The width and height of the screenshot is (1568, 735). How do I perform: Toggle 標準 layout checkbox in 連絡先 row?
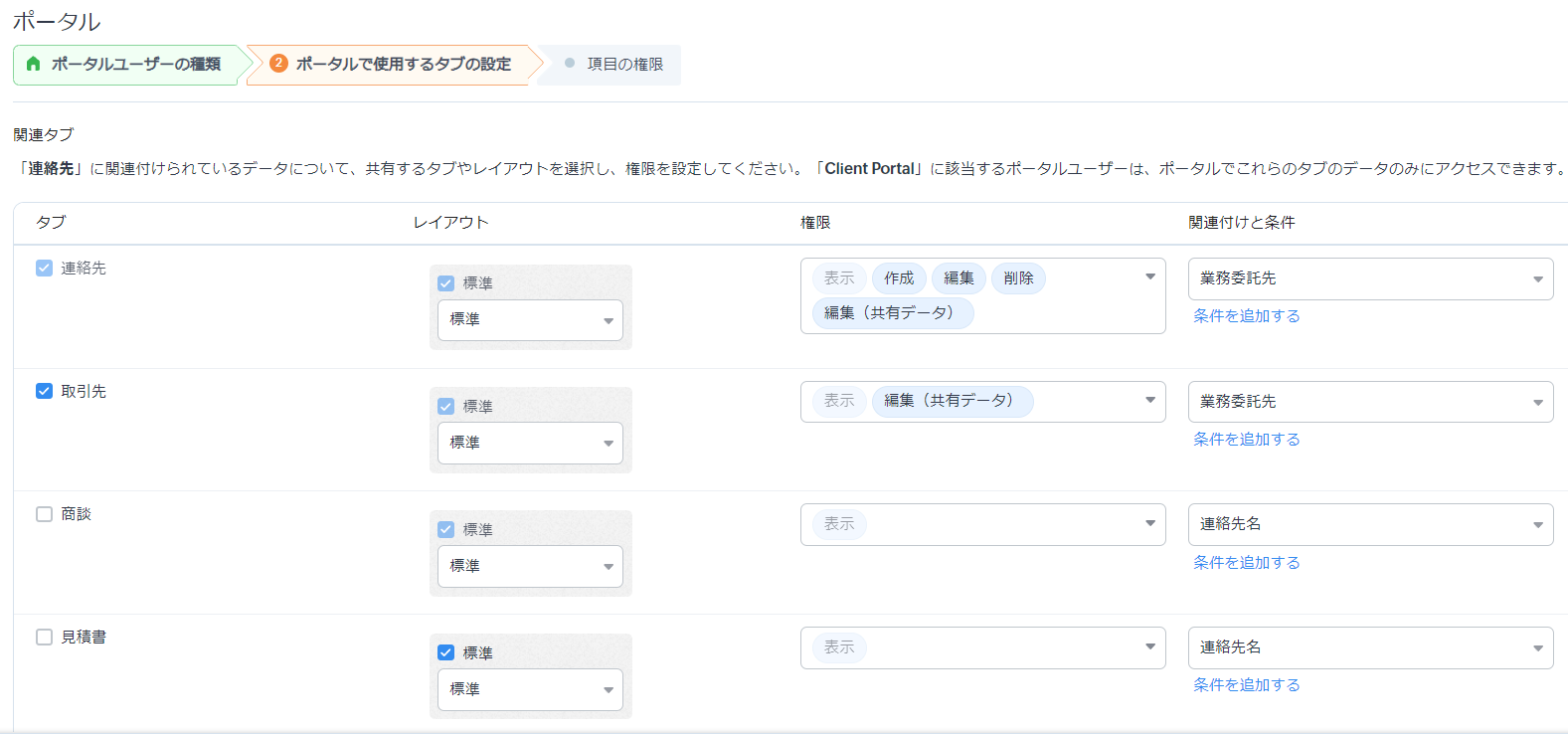coord(445,283)
